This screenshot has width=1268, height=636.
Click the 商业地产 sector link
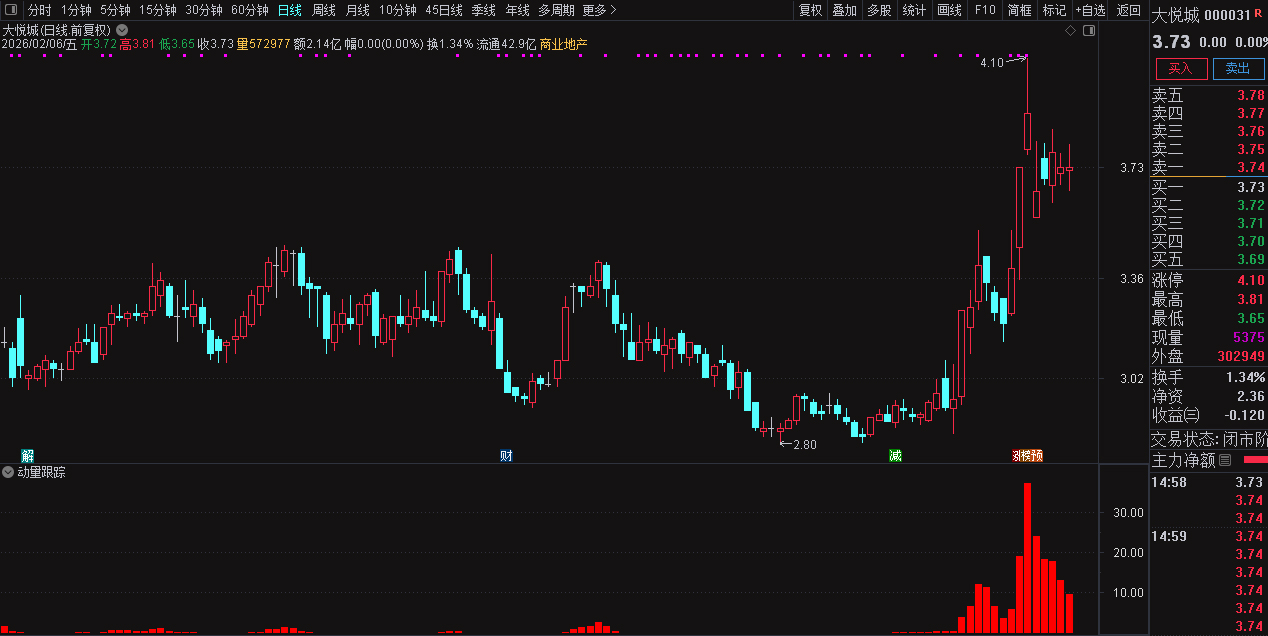tap(564, 44)
